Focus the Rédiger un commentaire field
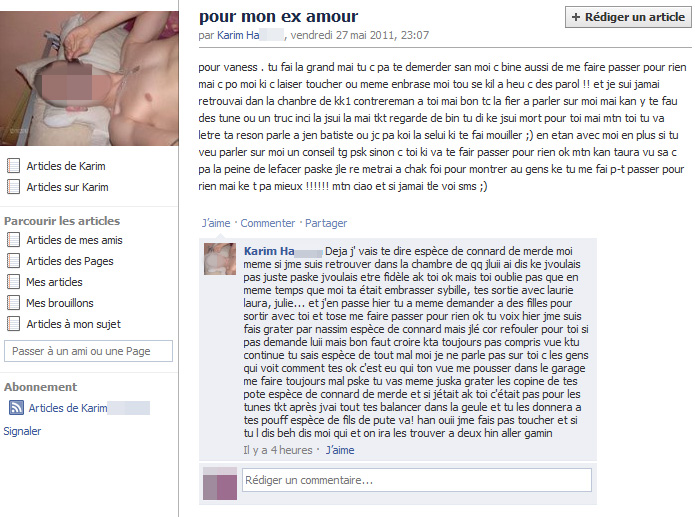Screen dimensions: 695x517 coord(417,480)
